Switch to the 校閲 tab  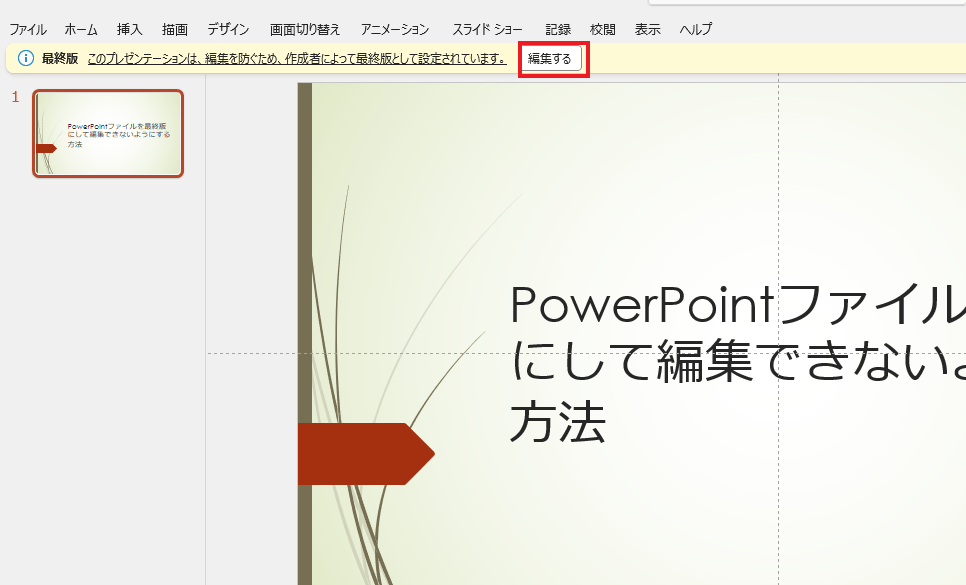point(603,30)
